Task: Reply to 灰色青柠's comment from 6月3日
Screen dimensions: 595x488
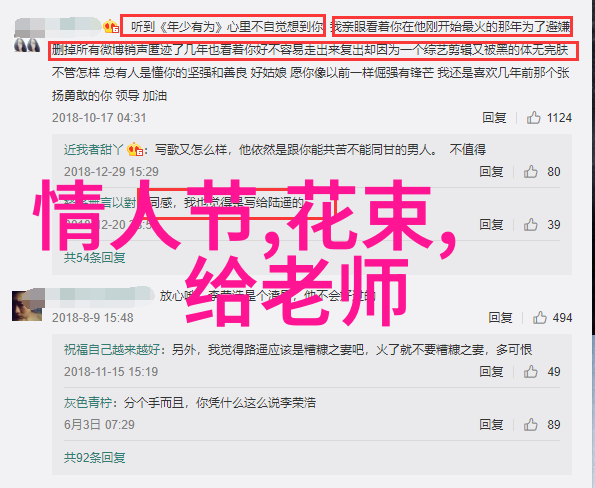Action: [491, 424]
